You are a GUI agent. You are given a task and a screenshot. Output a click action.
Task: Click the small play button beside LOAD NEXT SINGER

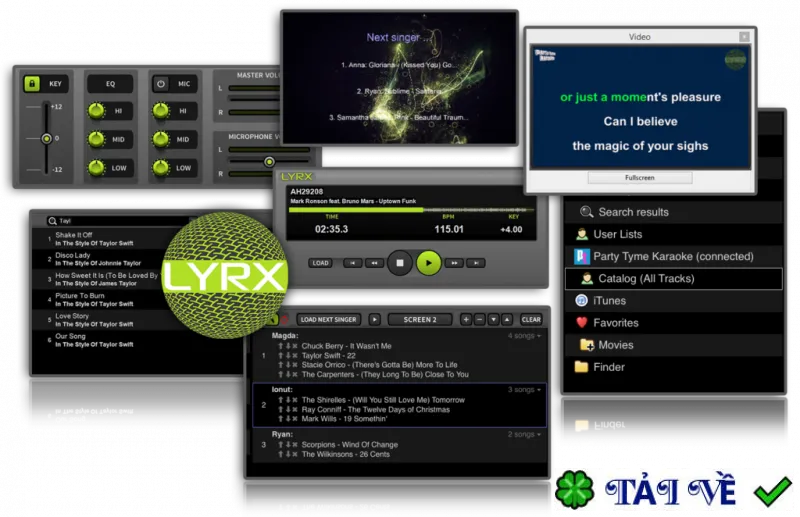tap(374, 319)
